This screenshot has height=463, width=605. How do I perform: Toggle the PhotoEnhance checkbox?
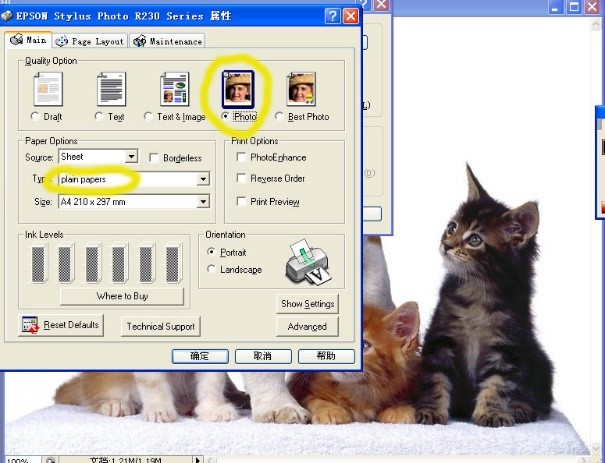point(241,158)
